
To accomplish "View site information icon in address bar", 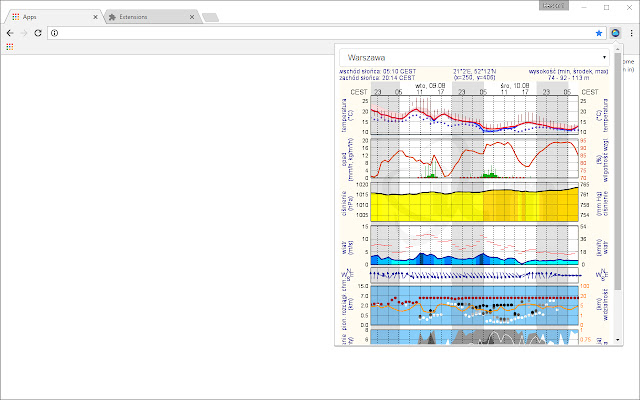I will (55, 33).
